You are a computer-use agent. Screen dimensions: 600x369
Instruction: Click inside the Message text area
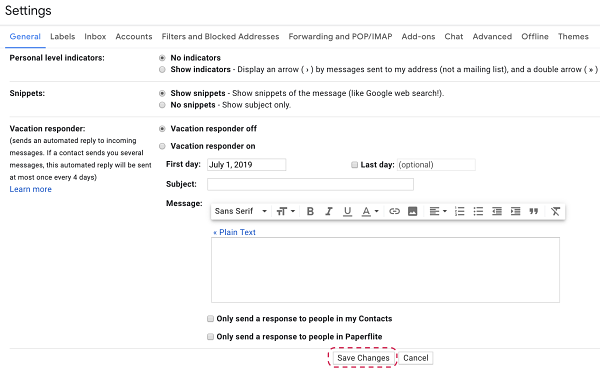pyautogui.click(x=385, y=270)
